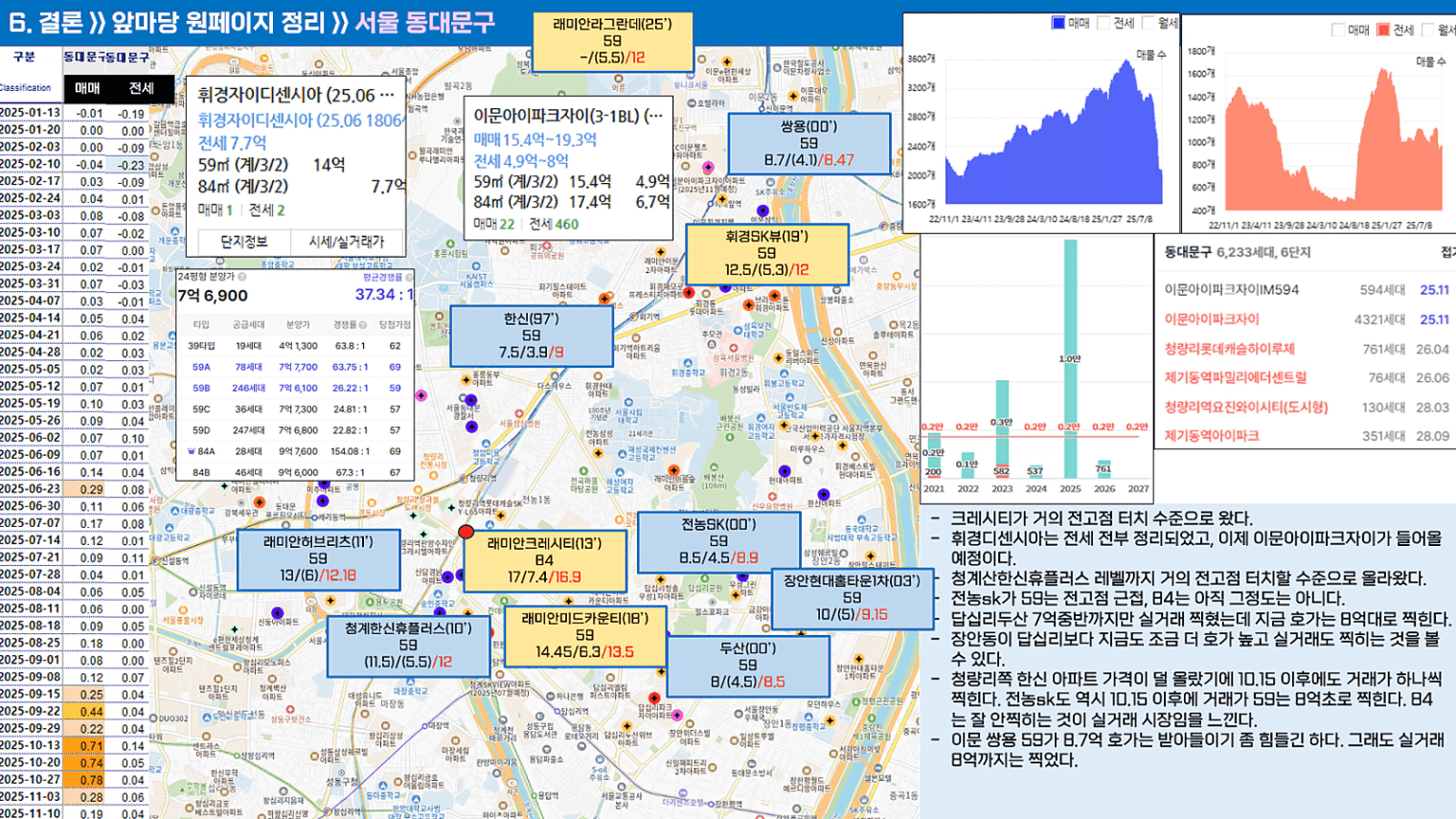
Task: Select the 한신(97') label box
Action: pyautogui.click(x=531, y=336)
